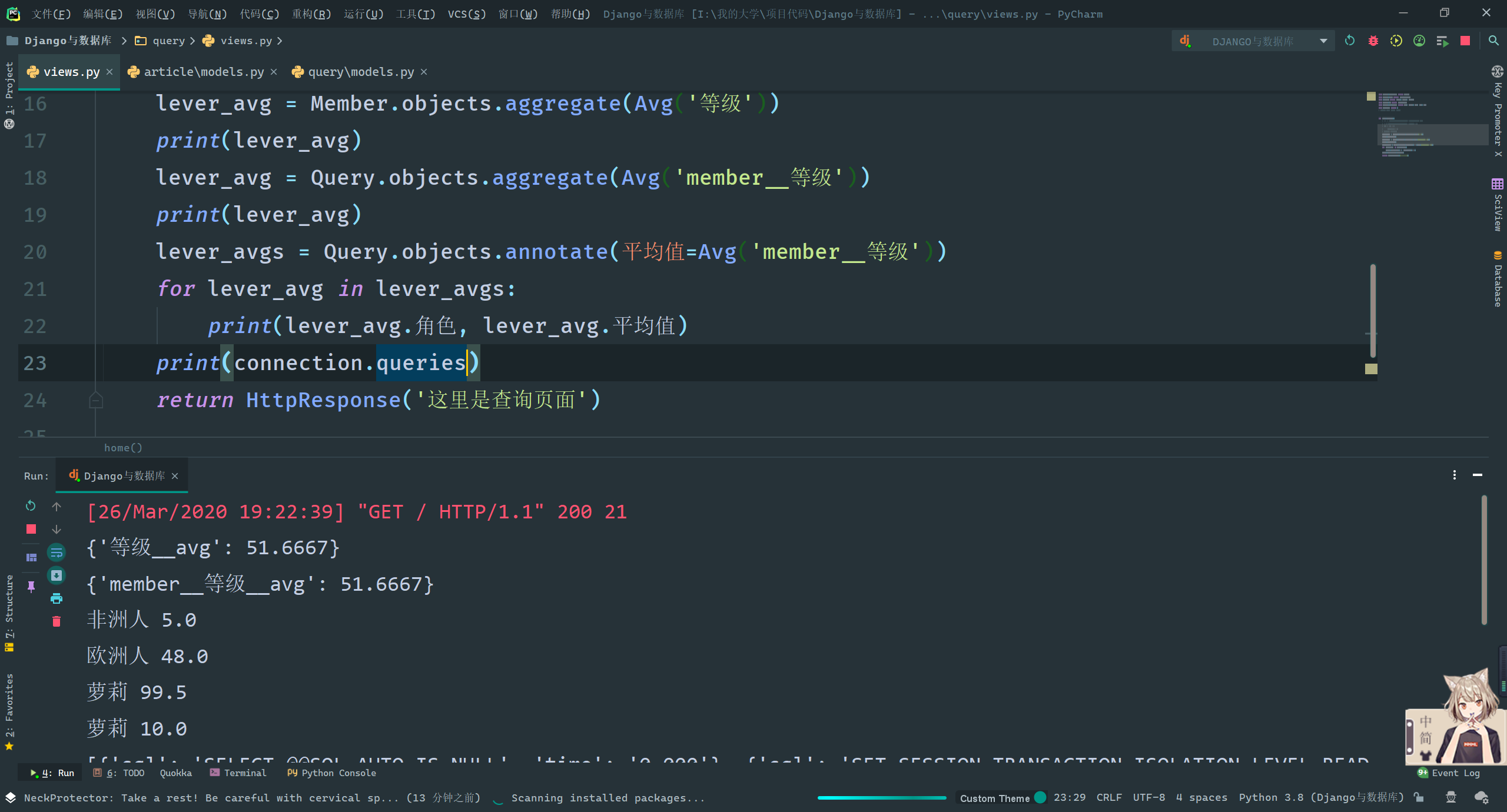
Task: Clear run output with red trash icon
Action: pyautogui.click(x=57, y=621)
